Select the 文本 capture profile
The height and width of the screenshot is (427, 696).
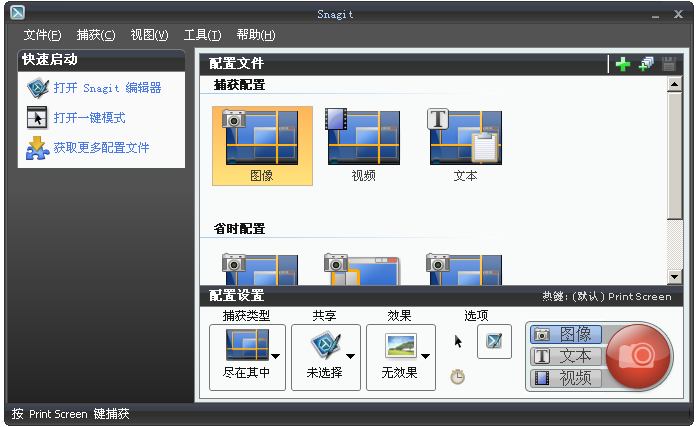coord(465,146)
